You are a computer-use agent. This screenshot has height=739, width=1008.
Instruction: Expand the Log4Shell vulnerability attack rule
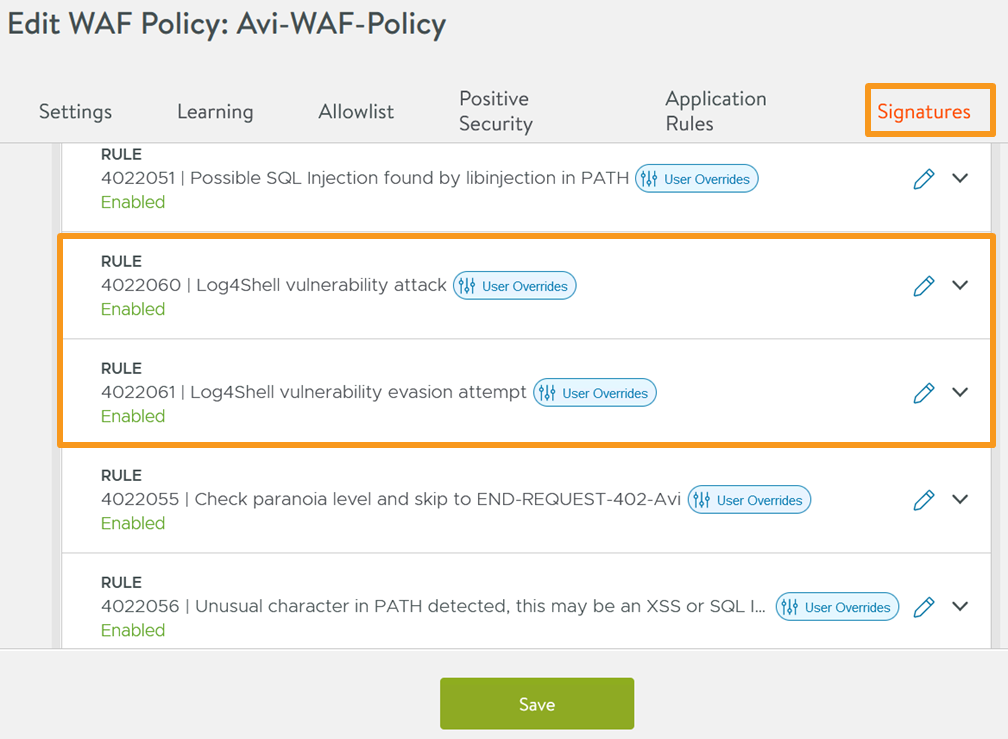(960, 285)
